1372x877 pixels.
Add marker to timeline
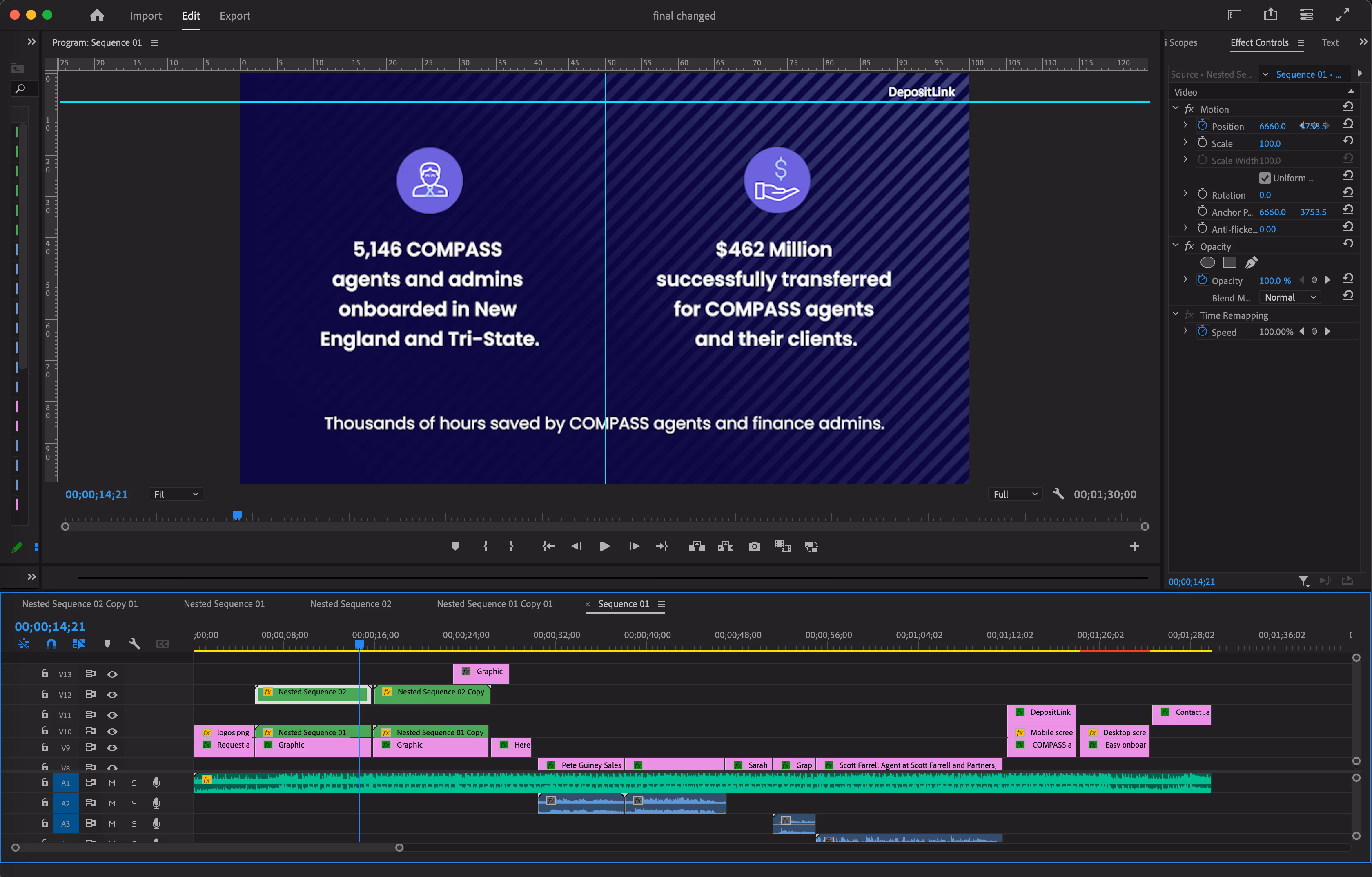(107, 643)
